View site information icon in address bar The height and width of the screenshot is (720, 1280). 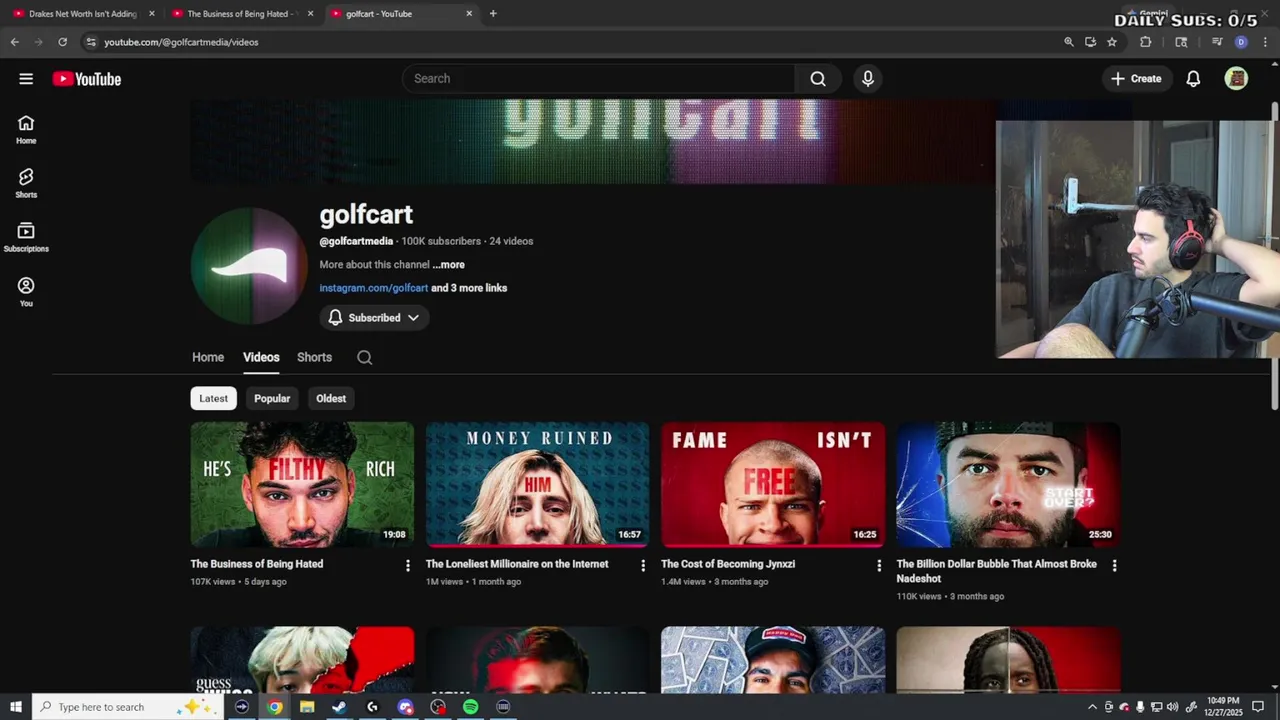click(91, 42)
